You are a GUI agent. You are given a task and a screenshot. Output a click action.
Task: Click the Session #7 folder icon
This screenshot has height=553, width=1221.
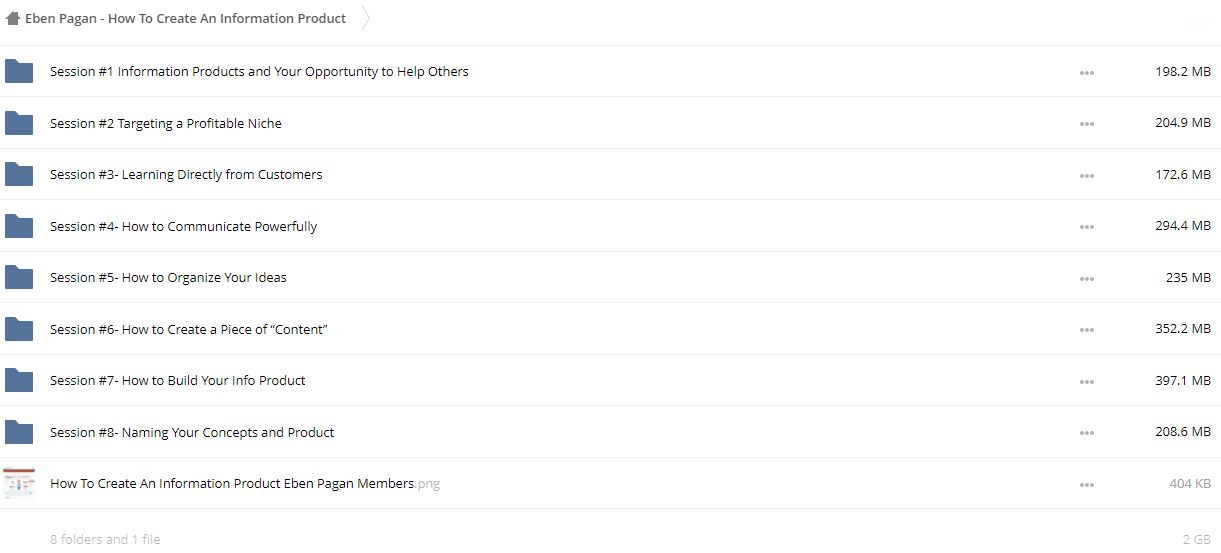click(x=19, y=381)
